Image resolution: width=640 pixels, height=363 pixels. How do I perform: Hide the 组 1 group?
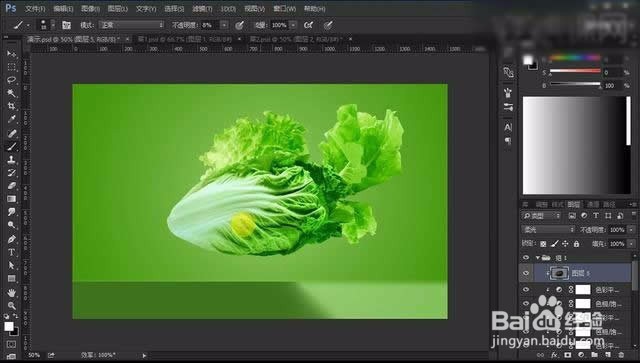[x=526, y=258]
